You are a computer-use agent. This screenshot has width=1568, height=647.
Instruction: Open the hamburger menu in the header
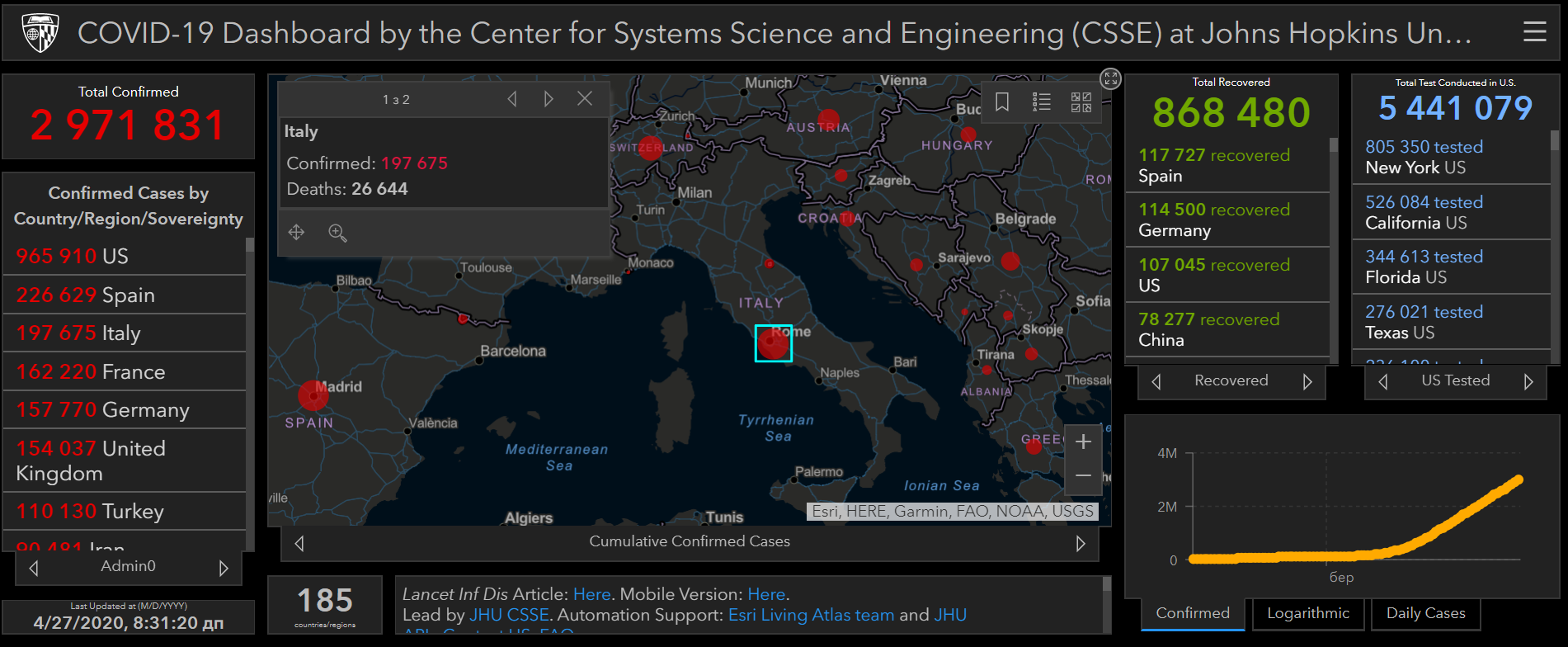click(x=1534, y=32)
